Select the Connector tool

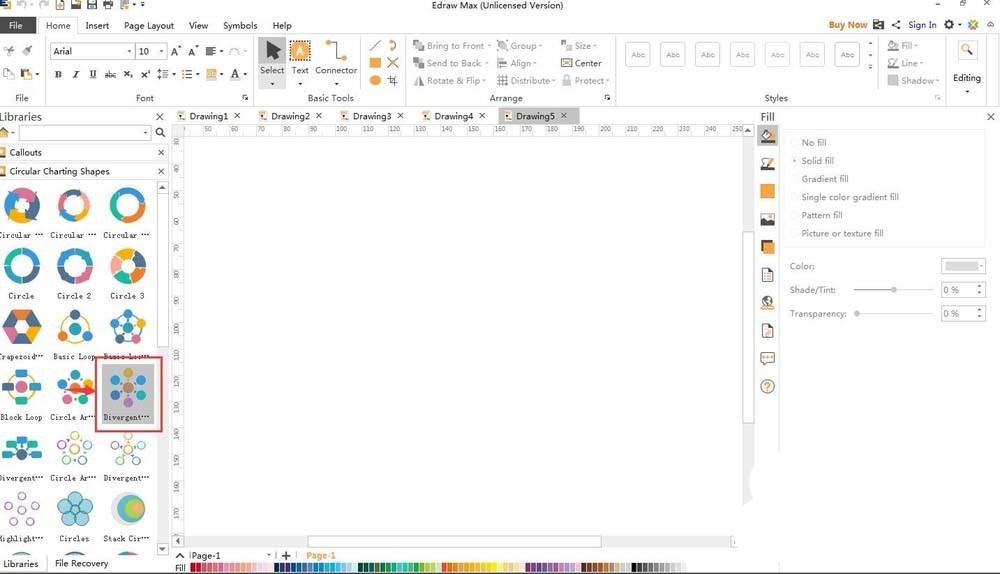pyautogui.click(x=336, y=58)
